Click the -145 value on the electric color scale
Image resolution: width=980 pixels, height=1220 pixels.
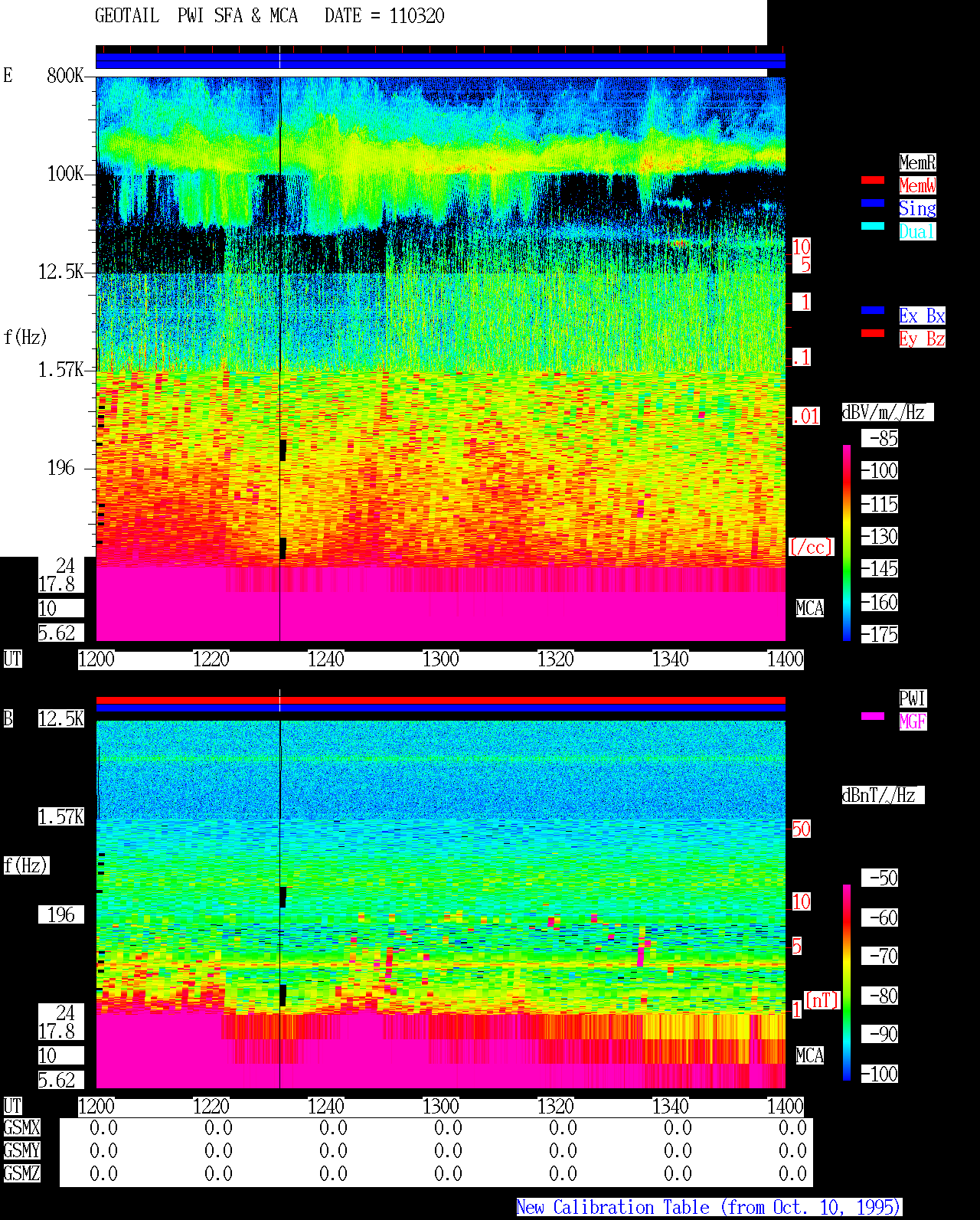(880, 568)
